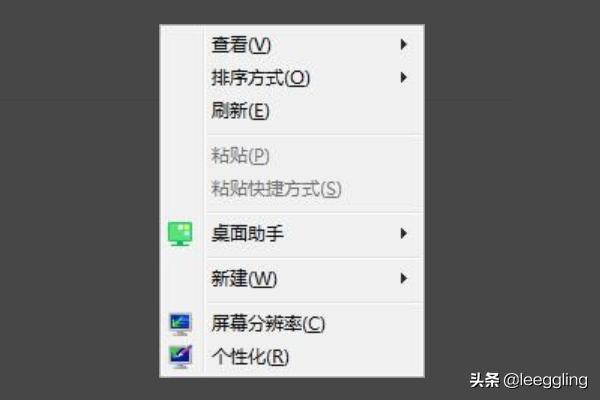
Task: Click the 头条 watermark text
Action: (x=484, y=380)
